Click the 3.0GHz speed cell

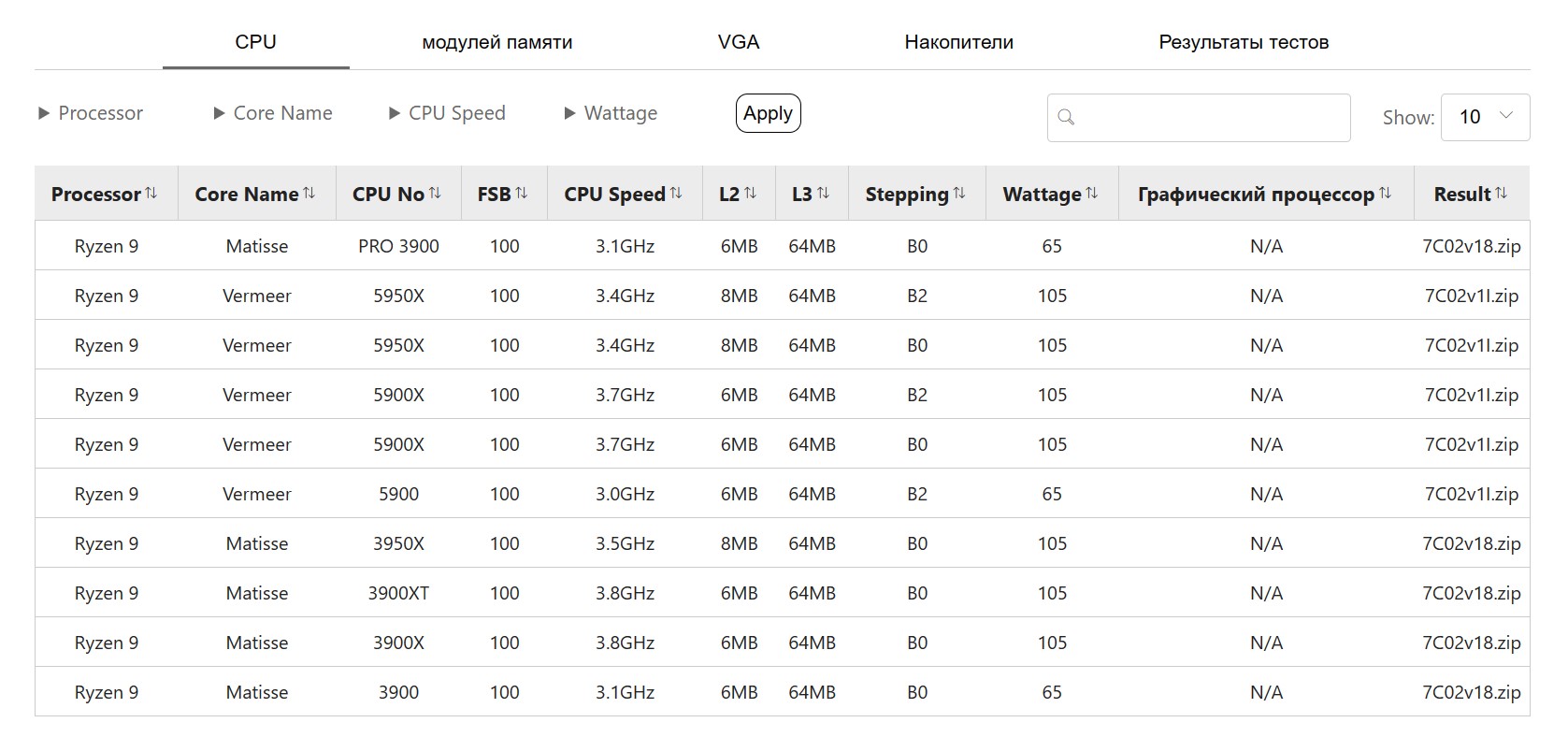[x=625, y=494]
